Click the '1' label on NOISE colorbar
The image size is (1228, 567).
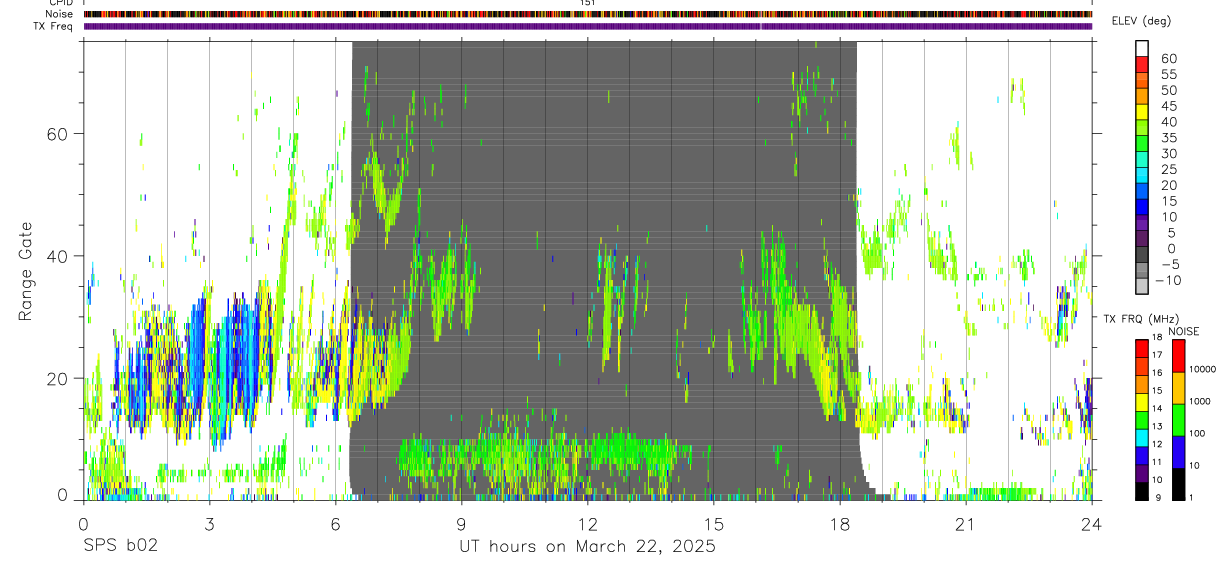tap(1192, 497)
